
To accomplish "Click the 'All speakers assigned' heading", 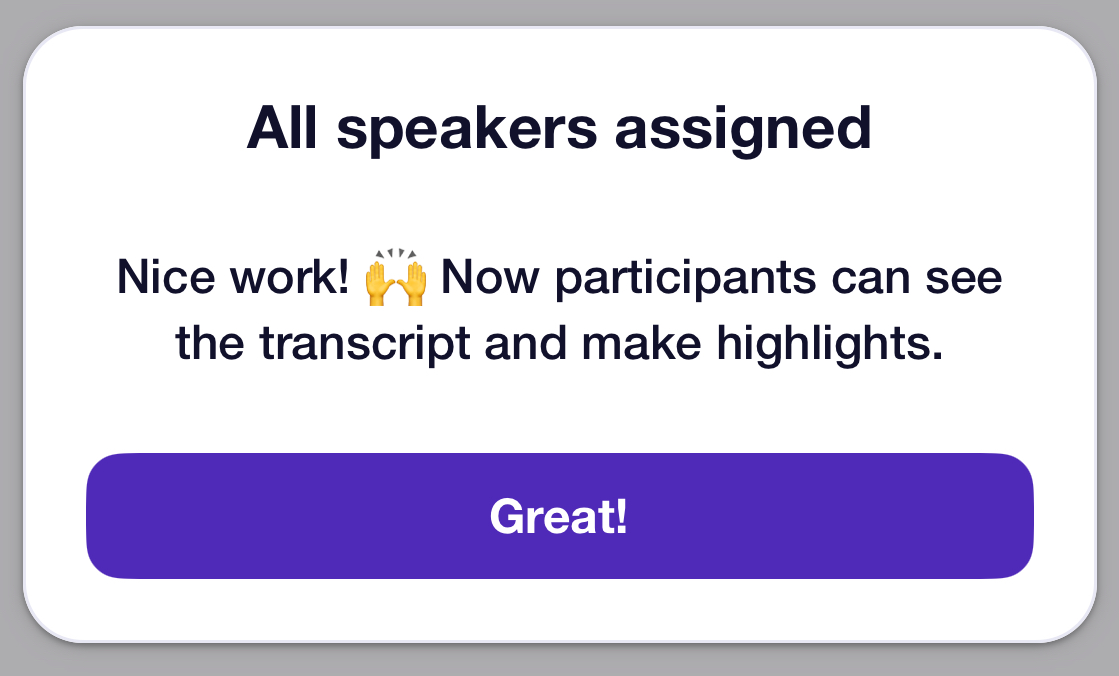I will (560, 128).
